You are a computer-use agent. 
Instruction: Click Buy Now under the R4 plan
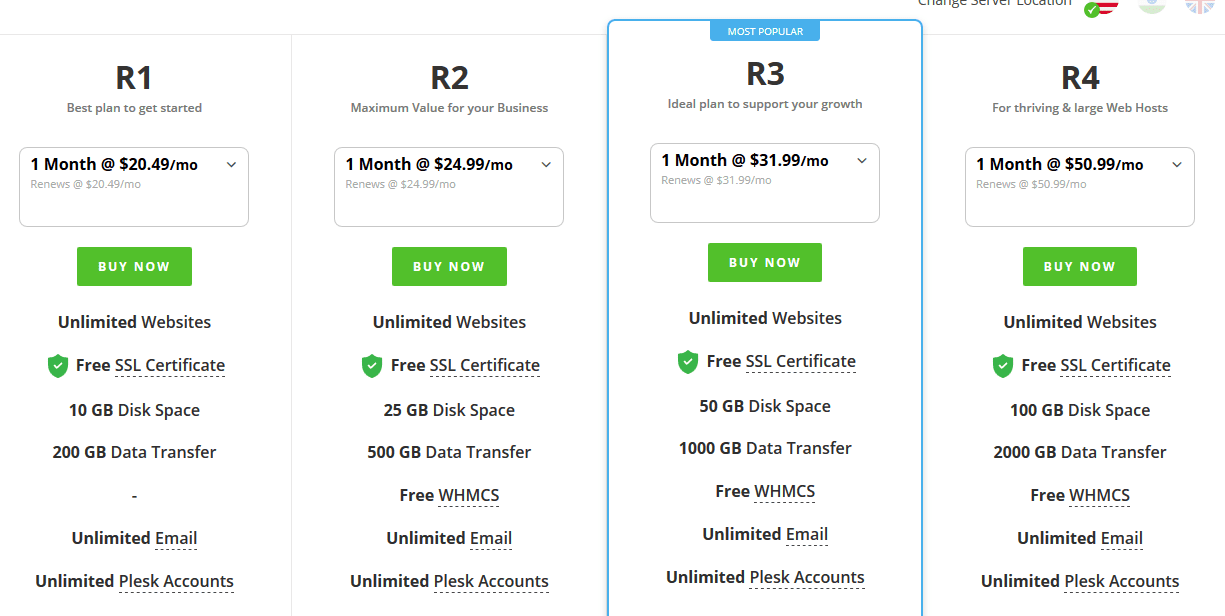(x=1080, y=267)
